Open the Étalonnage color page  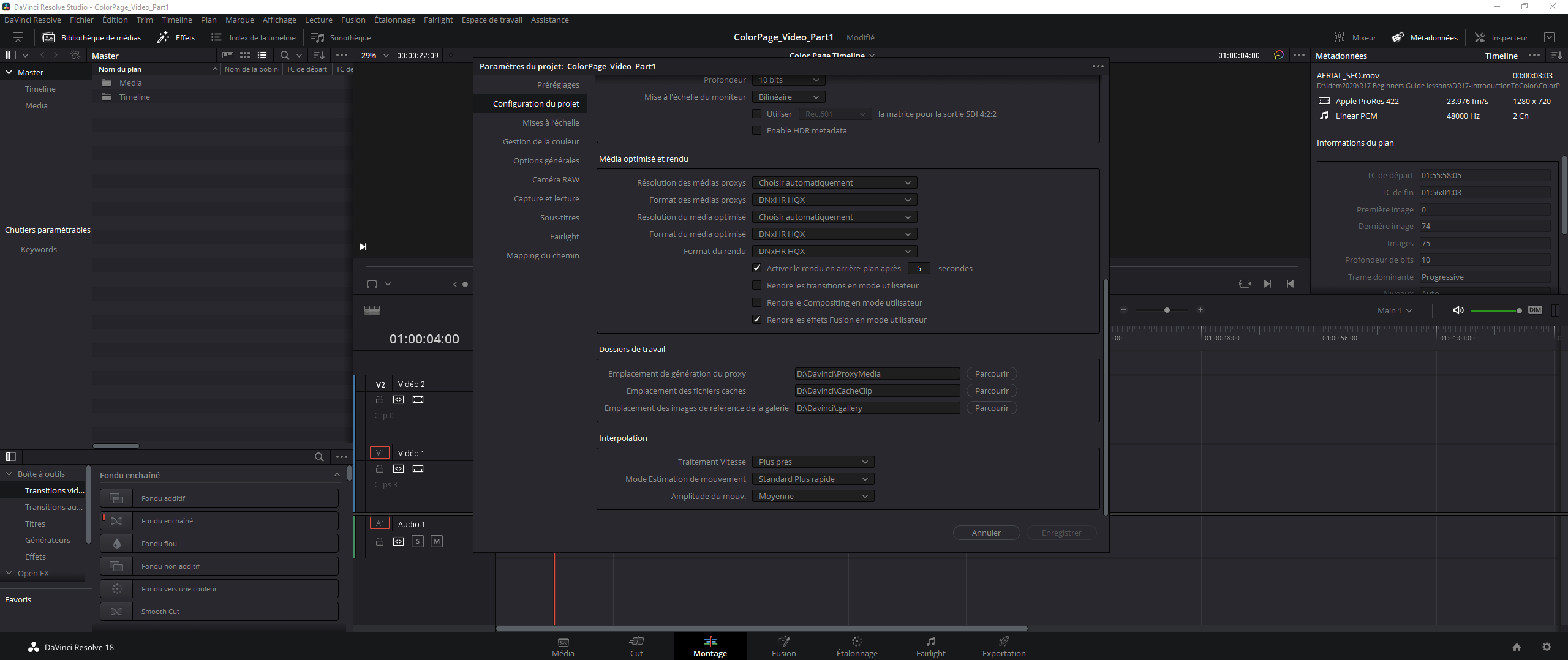click(857, 646)
